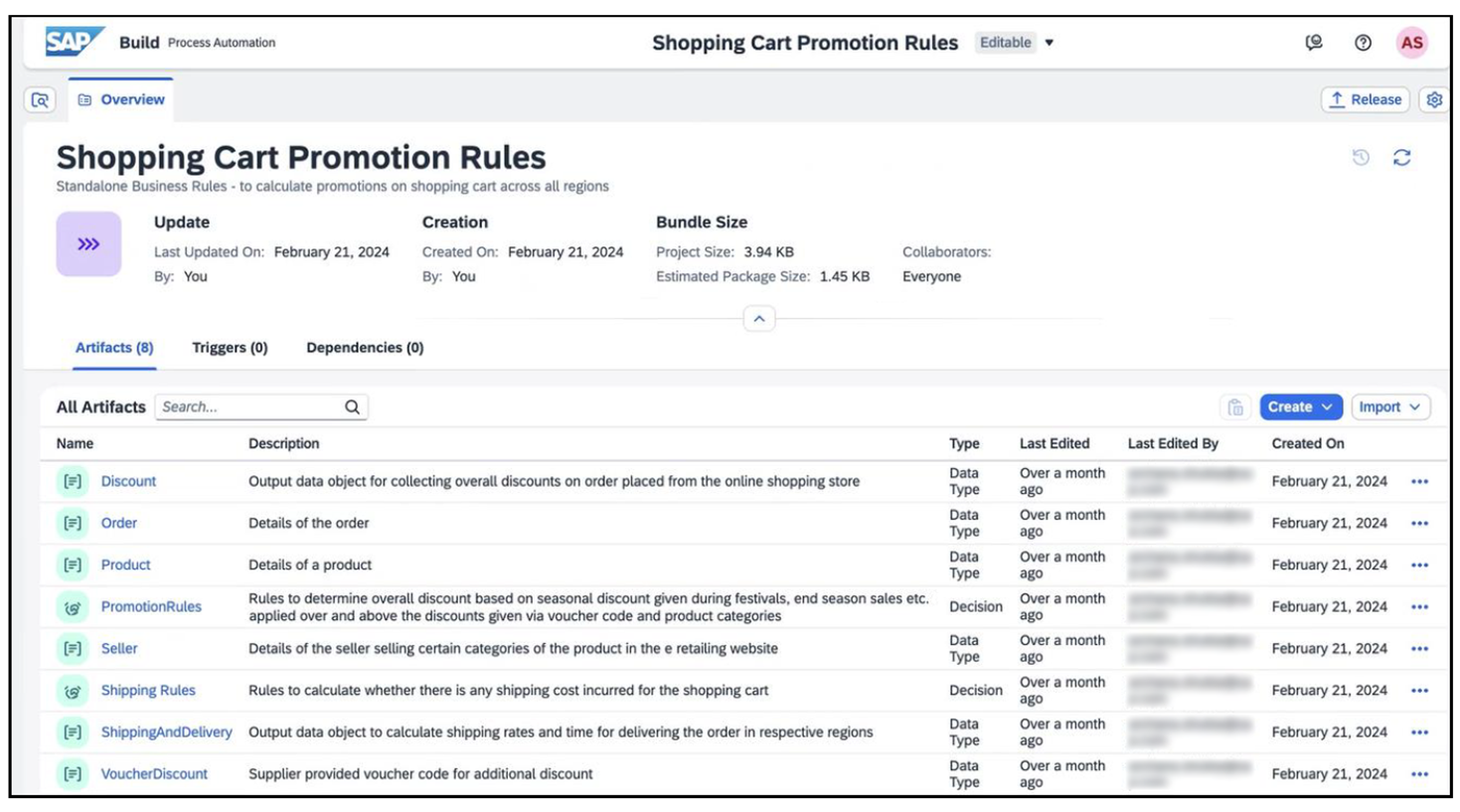Open more options for PromotionRules row
Screen dimensions: 1460x812
[x=1419, y=606]
